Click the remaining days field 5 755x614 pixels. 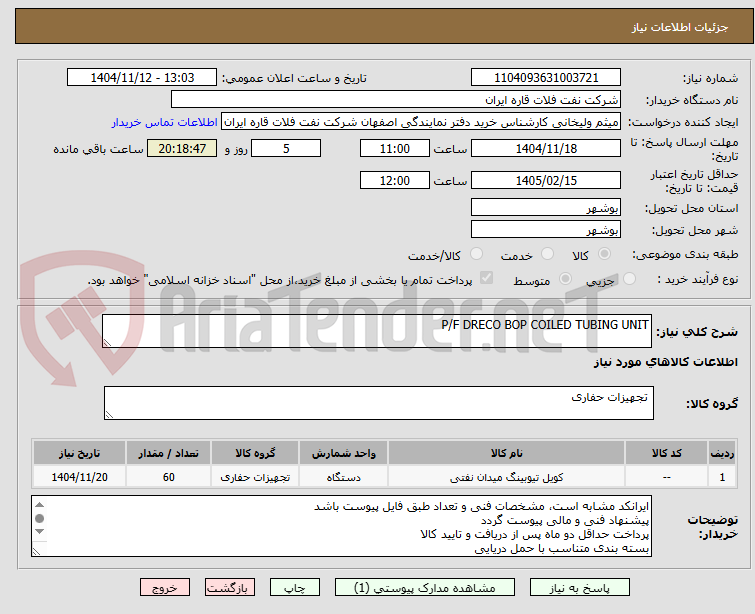pyautogui.click(x=286, y=148)
